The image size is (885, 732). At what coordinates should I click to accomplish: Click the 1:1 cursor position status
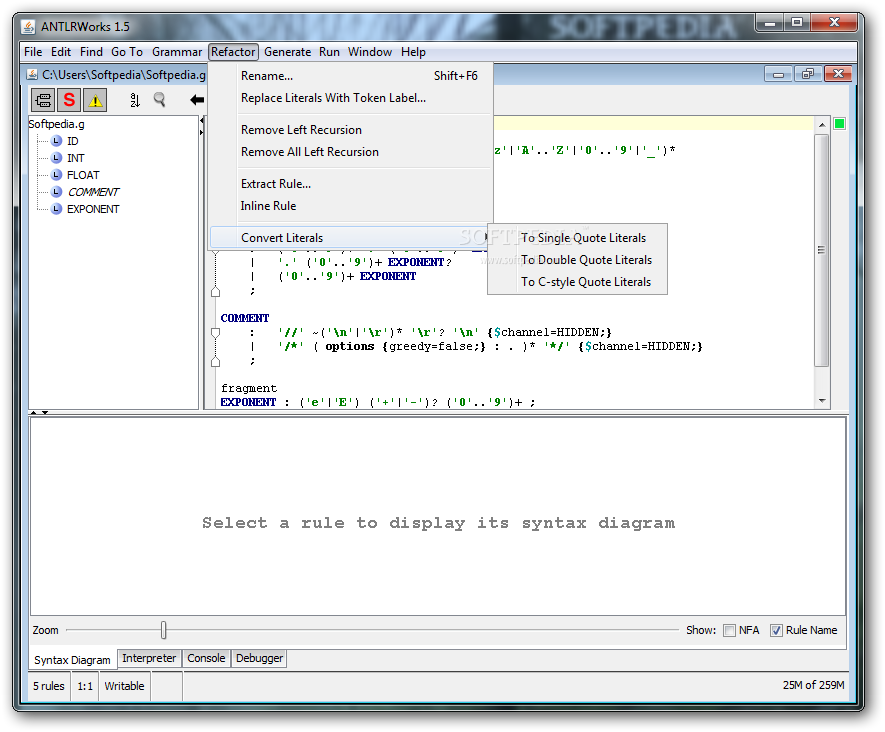point(85,686)
